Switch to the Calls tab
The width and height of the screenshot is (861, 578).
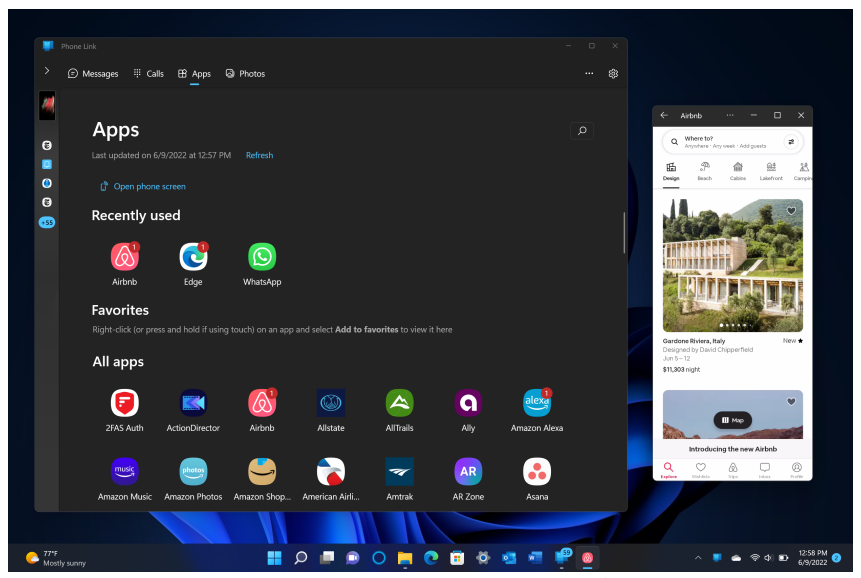pos(148,74)
